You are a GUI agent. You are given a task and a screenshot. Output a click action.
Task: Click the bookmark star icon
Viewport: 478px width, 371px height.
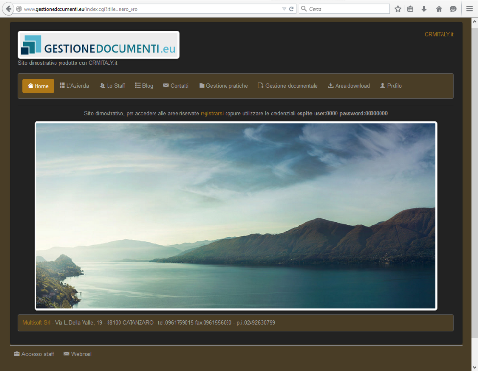point(398,9)
